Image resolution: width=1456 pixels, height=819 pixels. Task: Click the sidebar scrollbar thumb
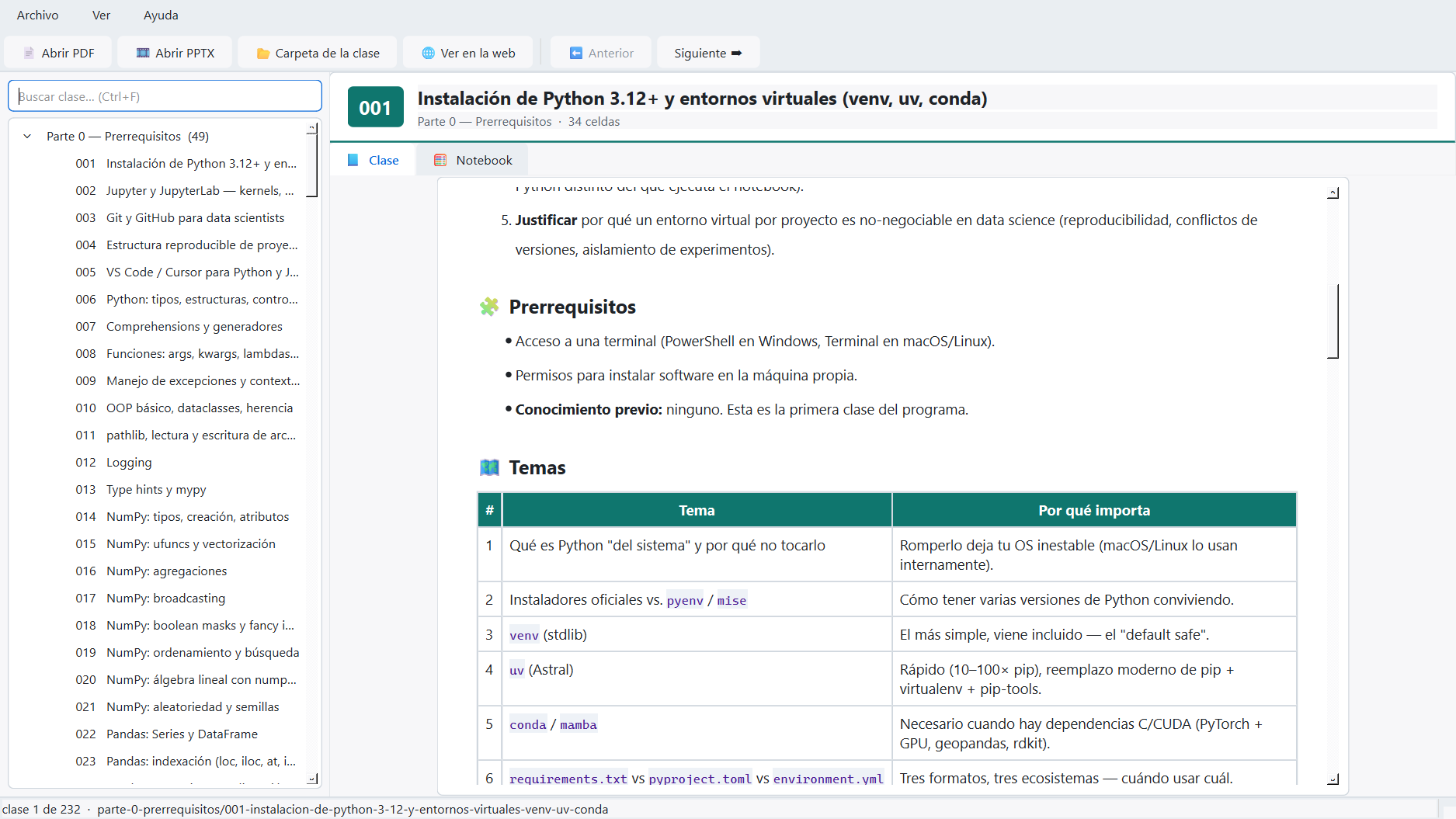[x=312, y=165]
